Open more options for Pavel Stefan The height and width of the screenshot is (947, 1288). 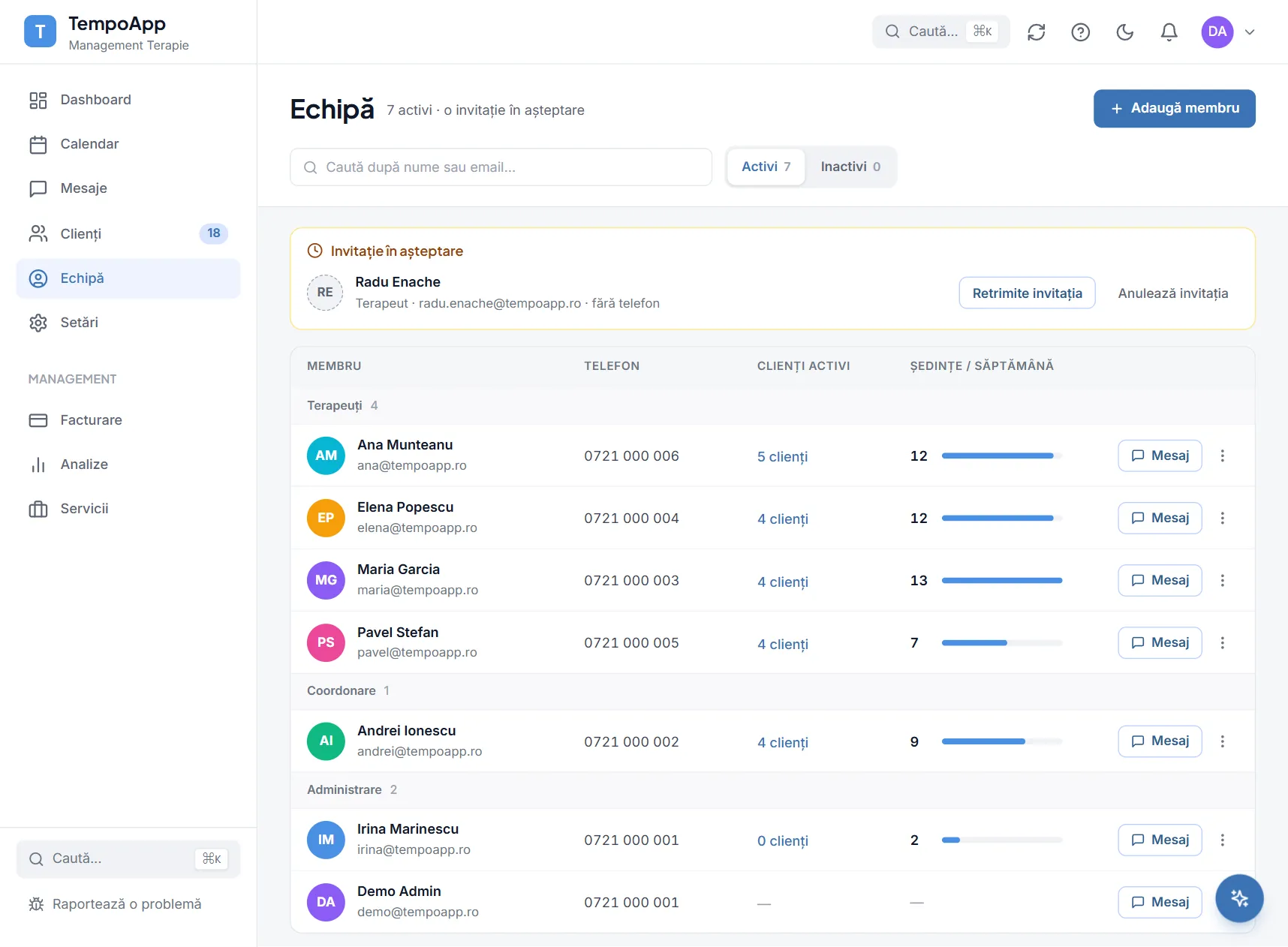(x=1223, y=642)
